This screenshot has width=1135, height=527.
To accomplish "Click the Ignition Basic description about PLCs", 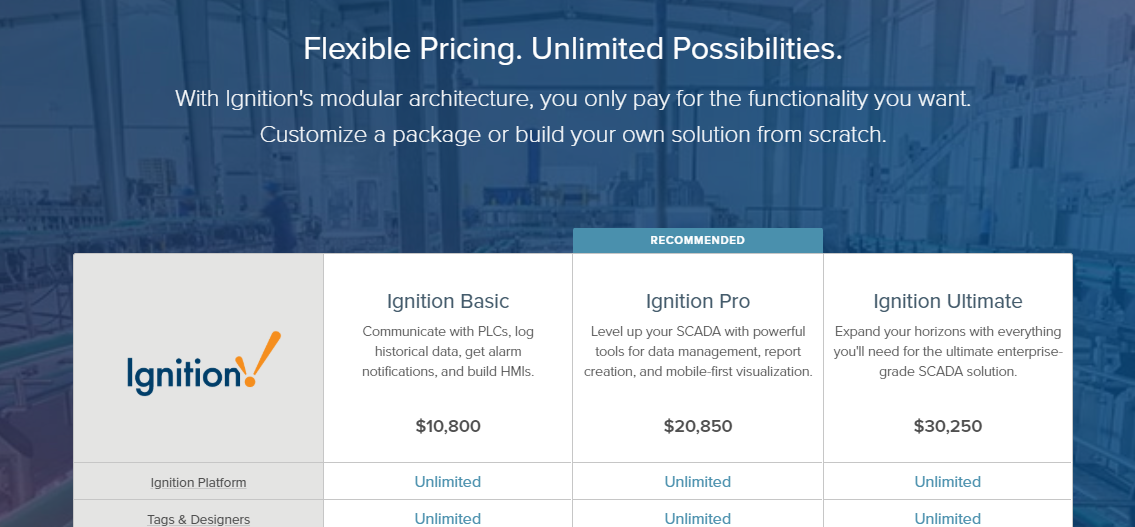I will 448,351.
